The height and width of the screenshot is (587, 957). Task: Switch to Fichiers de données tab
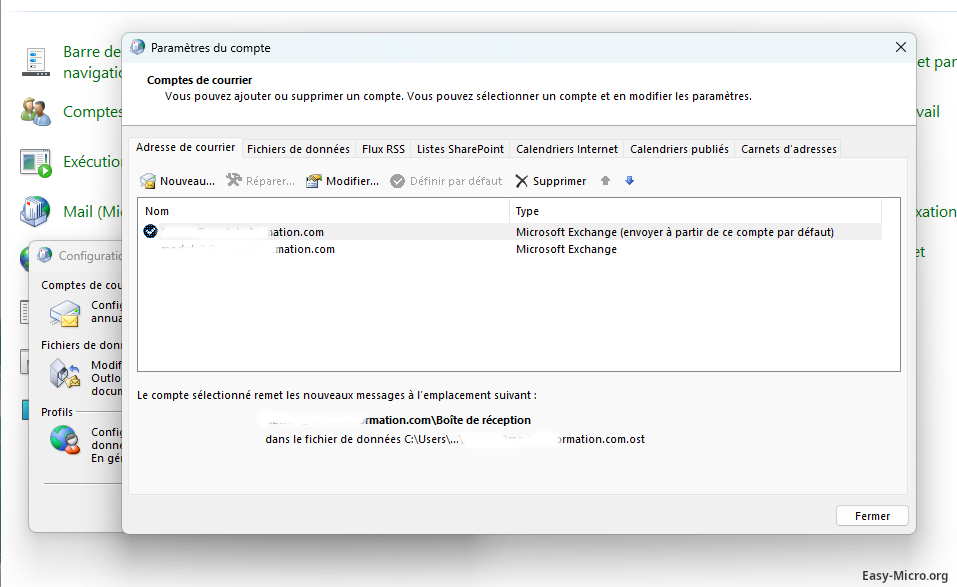tap(298, 149)
